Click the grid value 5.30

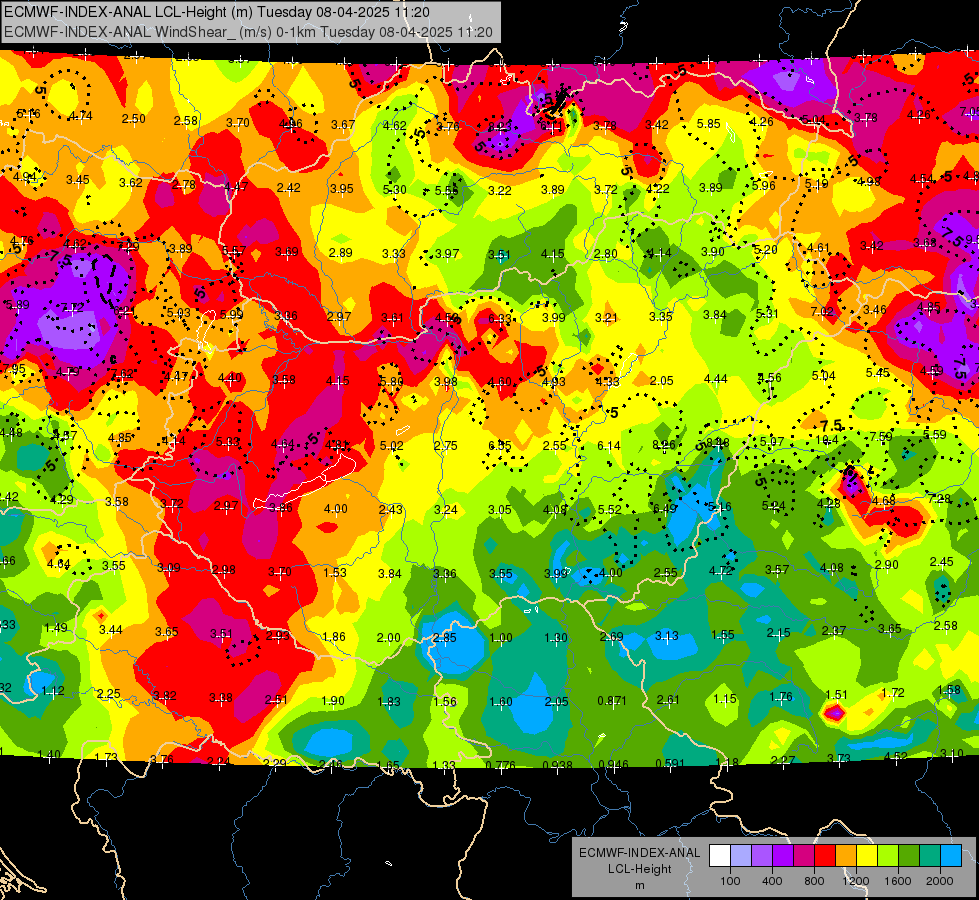395,189
